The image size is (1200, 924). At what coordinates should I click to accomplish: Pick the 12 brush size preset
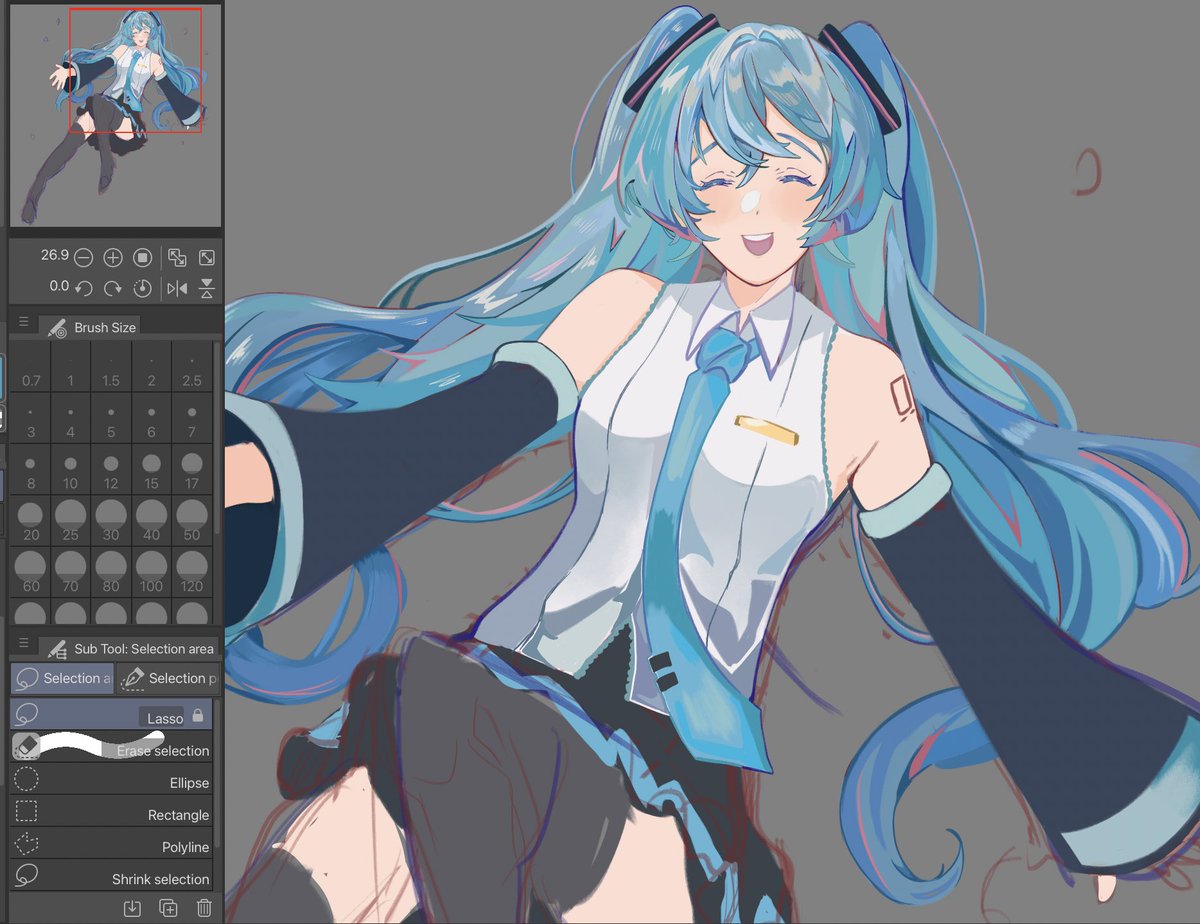(x=111, y=470)
